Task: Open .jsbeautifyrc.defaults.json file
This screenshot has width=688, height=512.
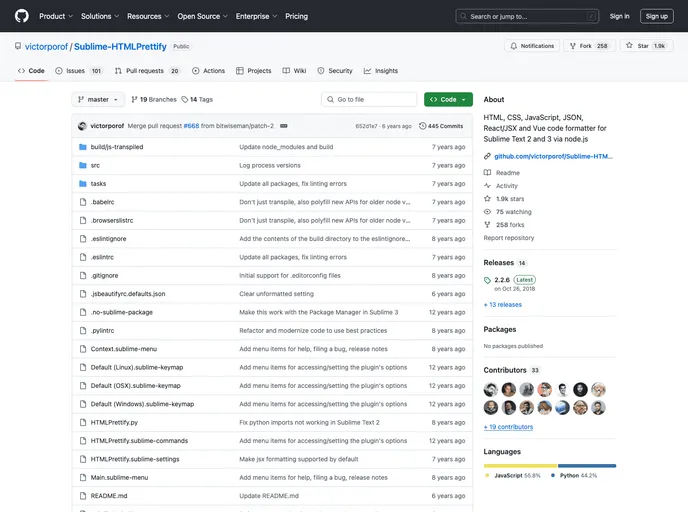Action: click(128, 294)
